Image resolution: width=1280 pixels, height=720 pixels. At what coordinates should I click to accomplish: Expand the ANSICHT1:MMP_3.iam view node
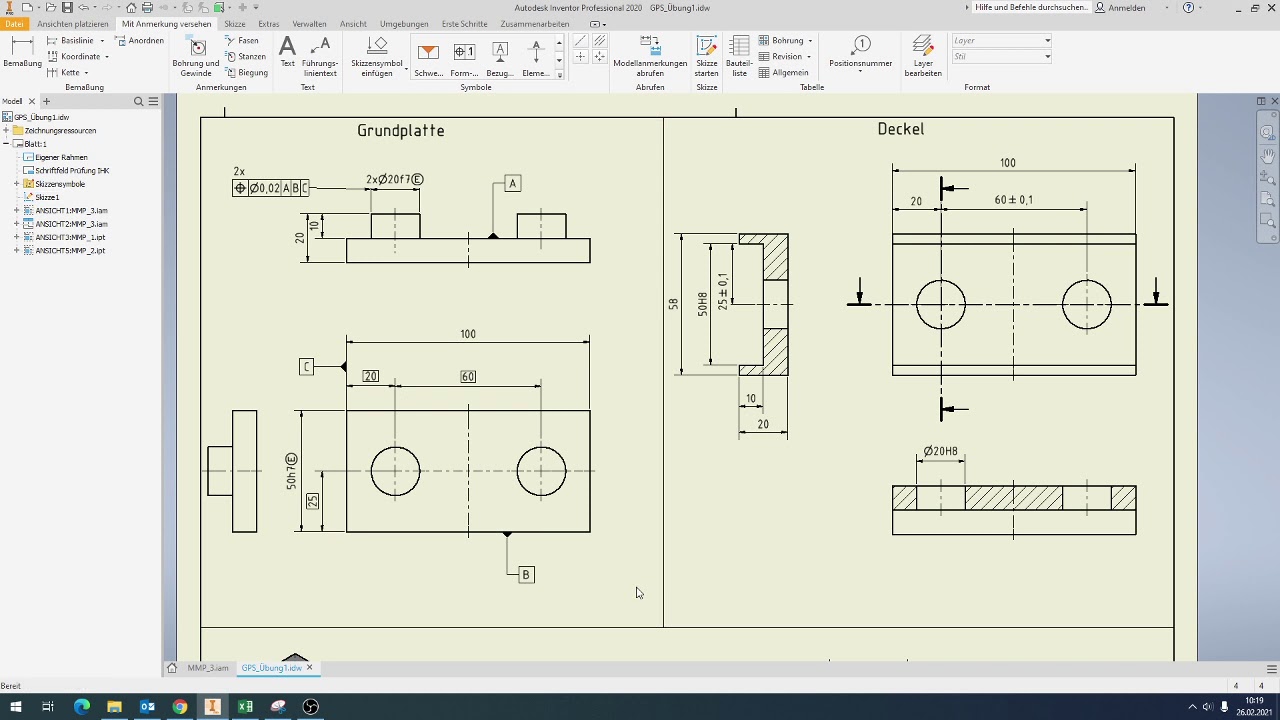(17, 210)
